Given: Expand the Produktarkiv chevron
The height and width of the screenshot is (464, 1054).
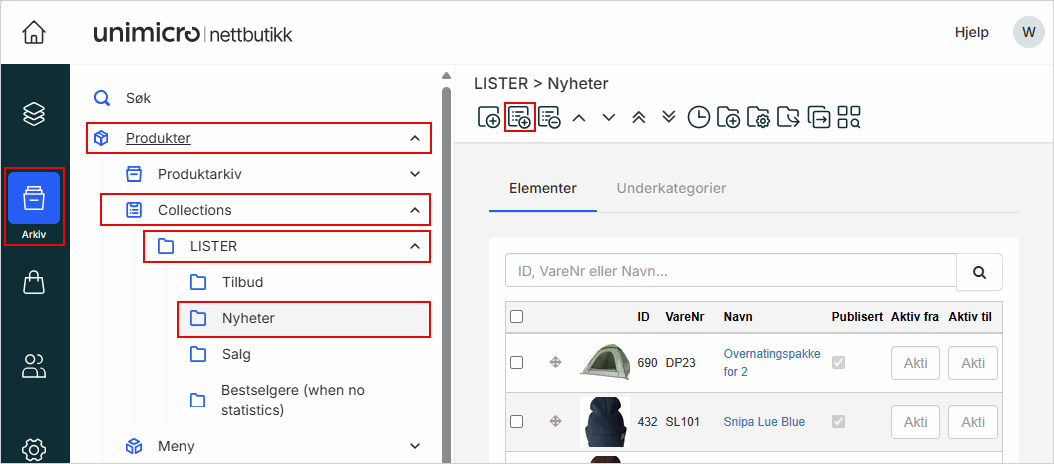Looking at the screenshot, I should [x=415, y=174].
